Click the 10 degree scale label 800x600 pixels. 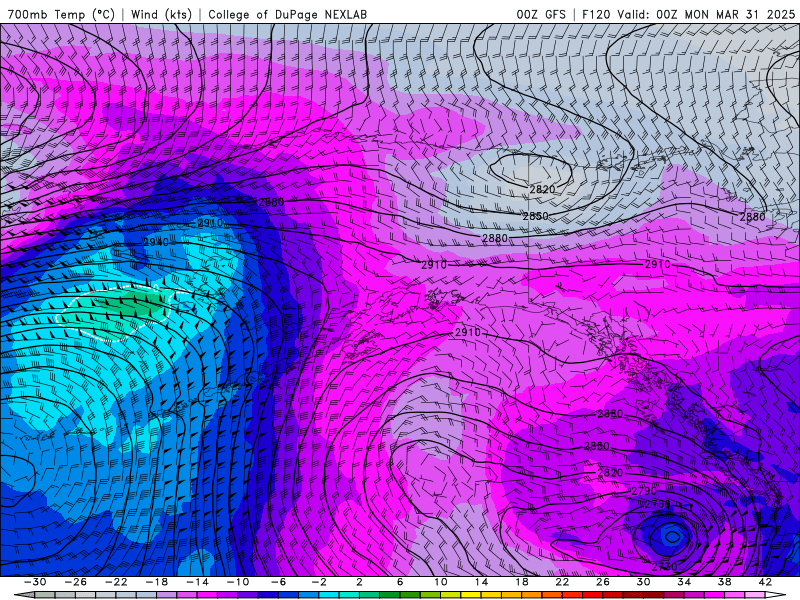pyautogui.click(x=440, y=582)
